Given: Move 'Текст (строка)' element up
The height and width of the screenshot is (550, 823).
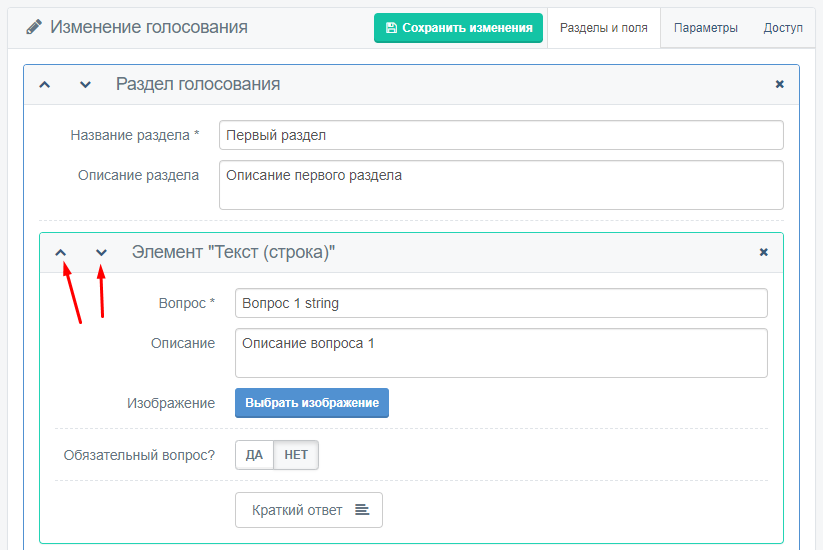Looking at the screenshot, I should click(61, 252).
